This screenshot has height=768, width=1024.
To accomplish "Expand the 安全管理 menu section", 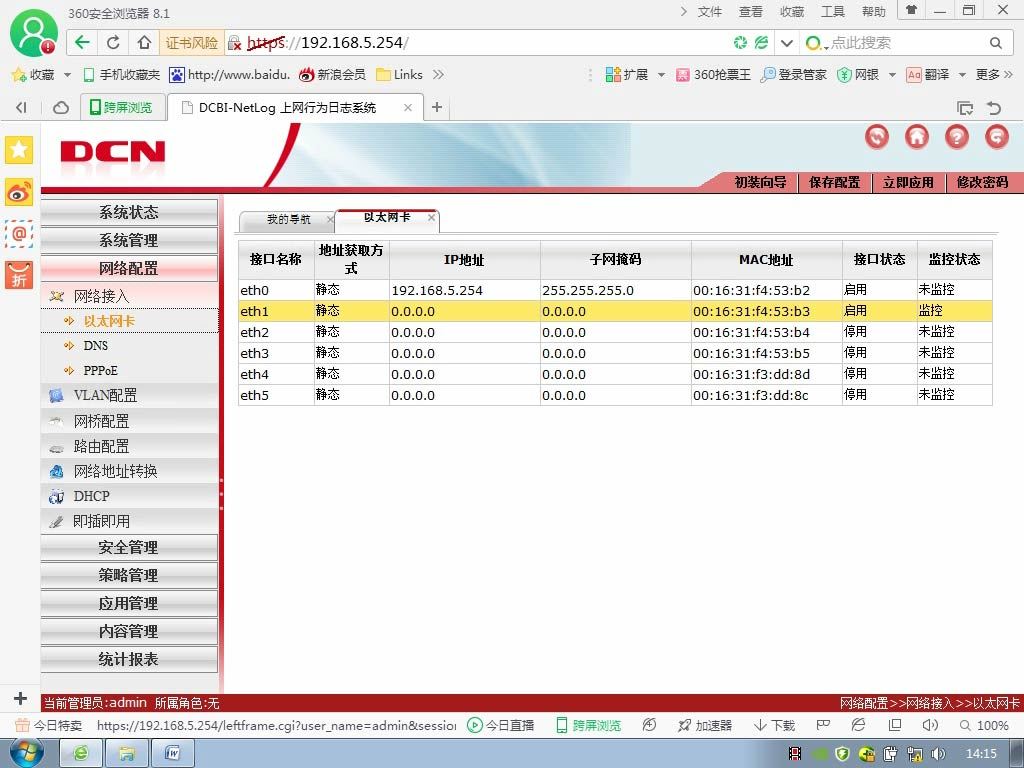I will tap(129, 547).
